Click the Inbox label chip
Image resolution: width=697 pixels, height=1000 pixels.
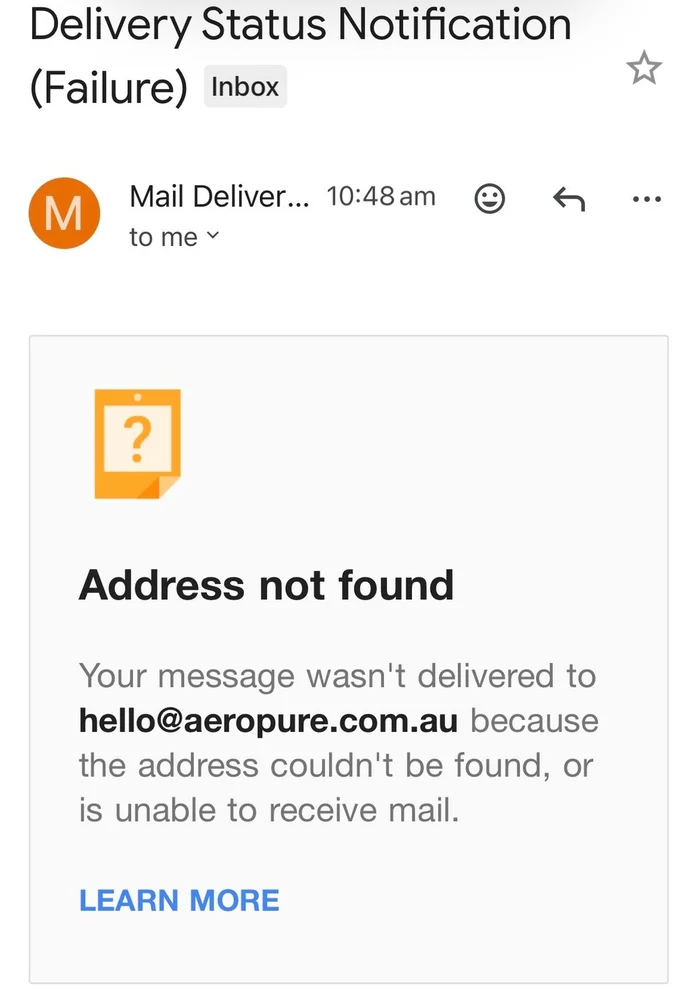click(x=245, y=87)
